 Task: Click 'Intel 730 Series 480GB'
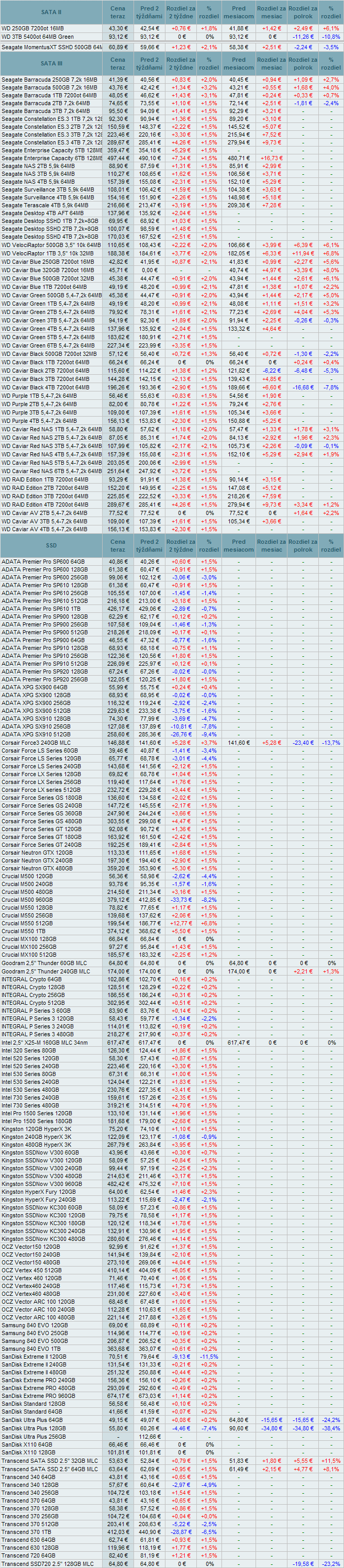(30, 1105)
